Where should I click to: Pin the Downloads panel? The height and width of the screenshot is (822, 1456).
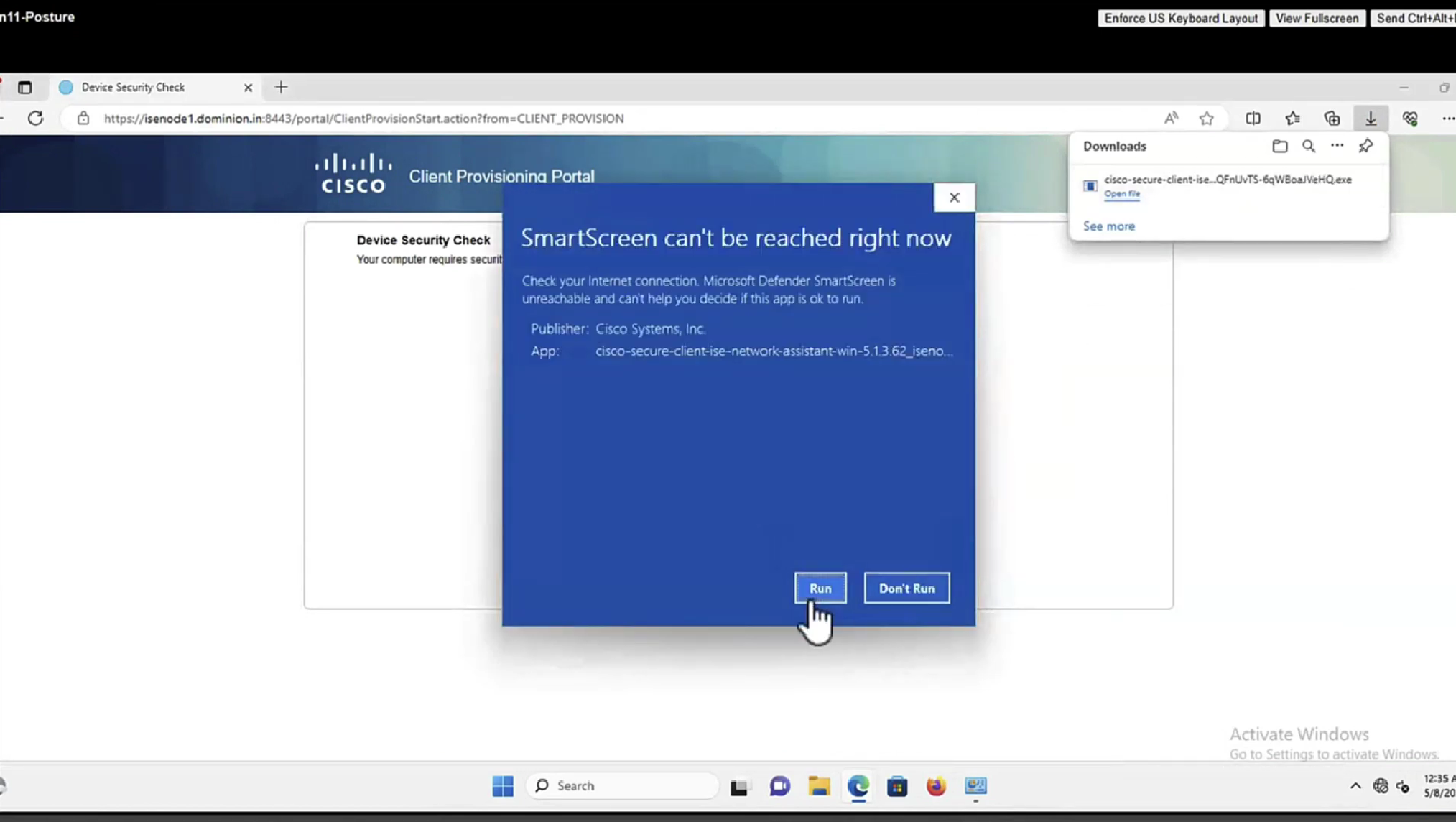[1365, 146]
